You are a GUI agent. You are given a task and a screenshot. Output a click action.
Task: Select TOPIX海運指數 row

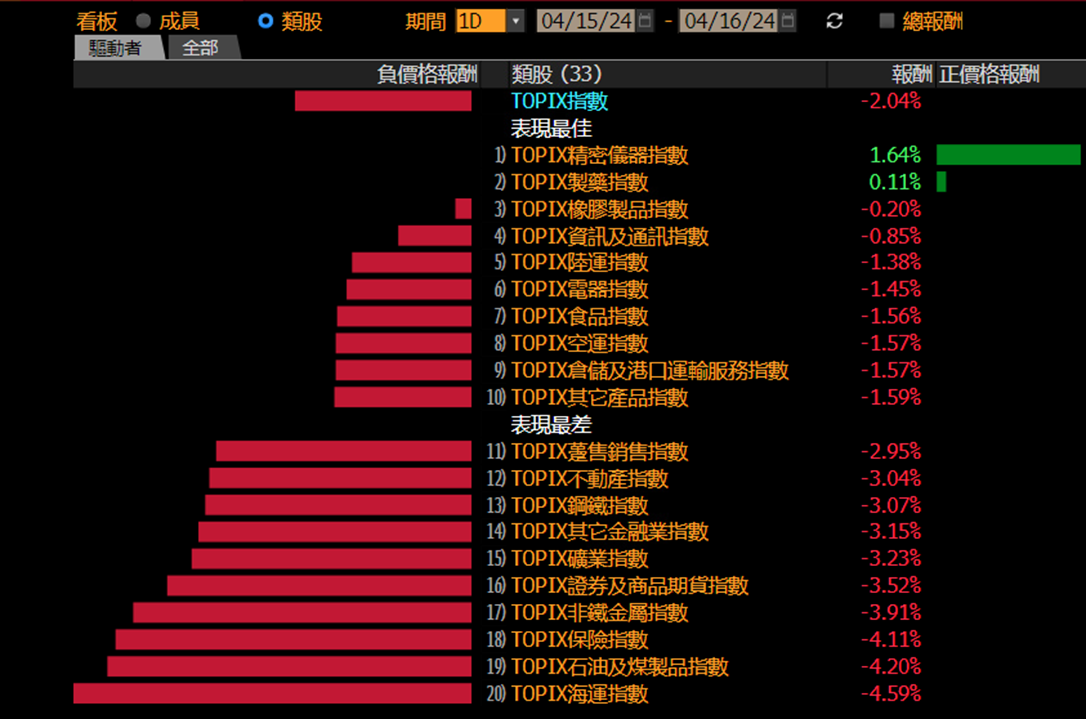tap(580, 694)
